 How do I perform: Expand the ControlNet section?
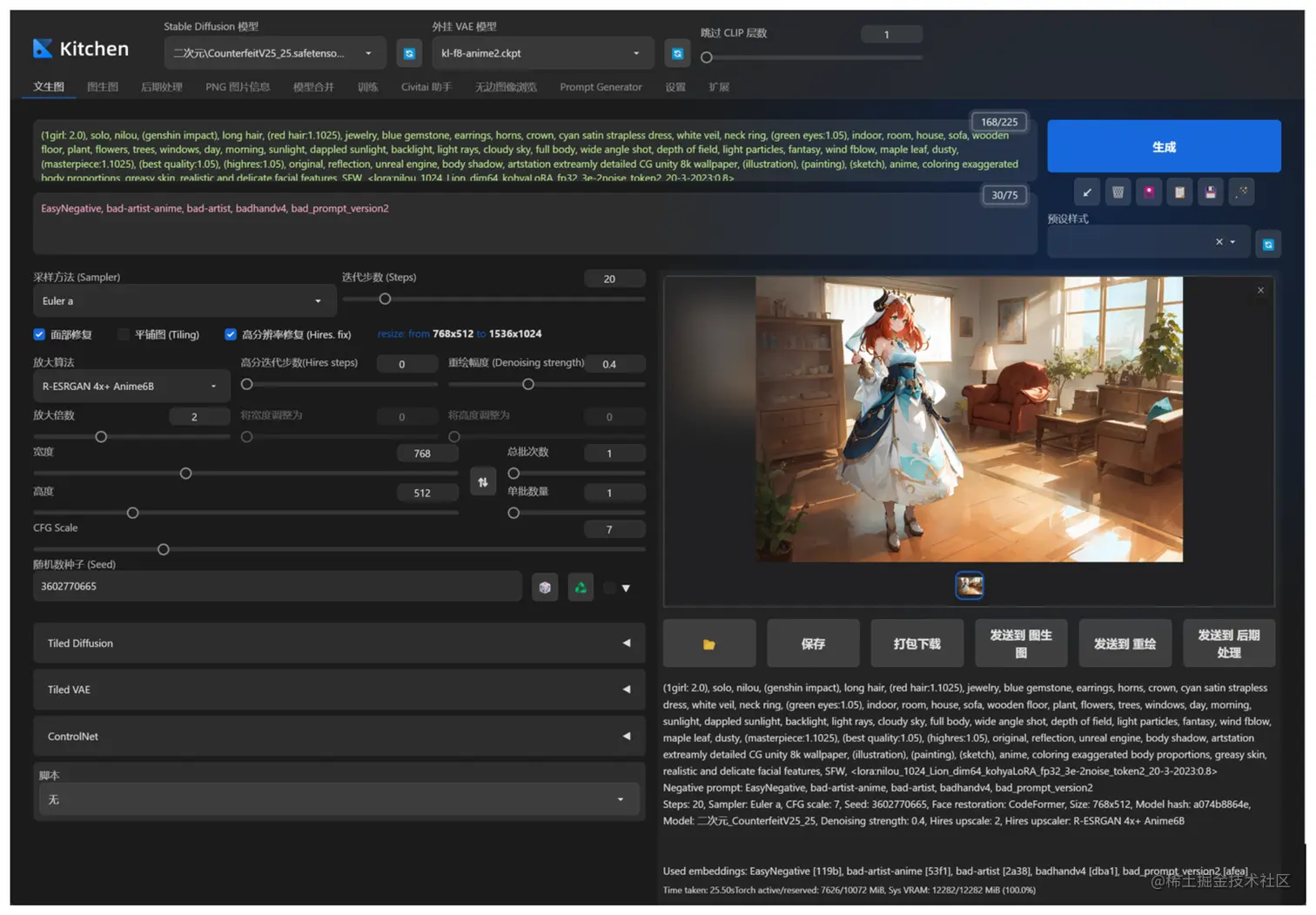(339, 737)
